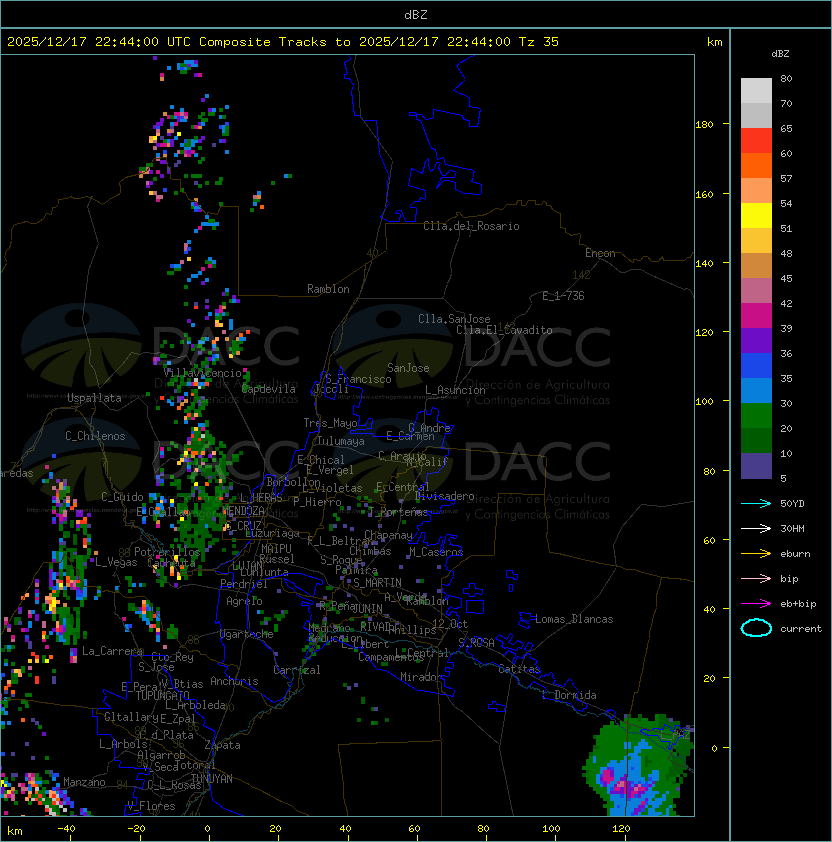Click the 'MAIPU' city label

276,549
